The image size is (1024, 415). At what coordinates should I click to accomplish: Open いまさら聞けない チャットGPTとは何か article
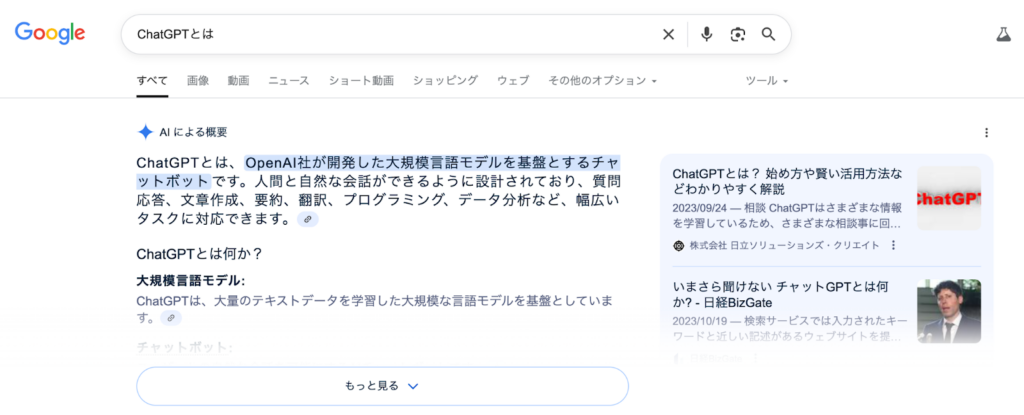(x=780, y=295)
